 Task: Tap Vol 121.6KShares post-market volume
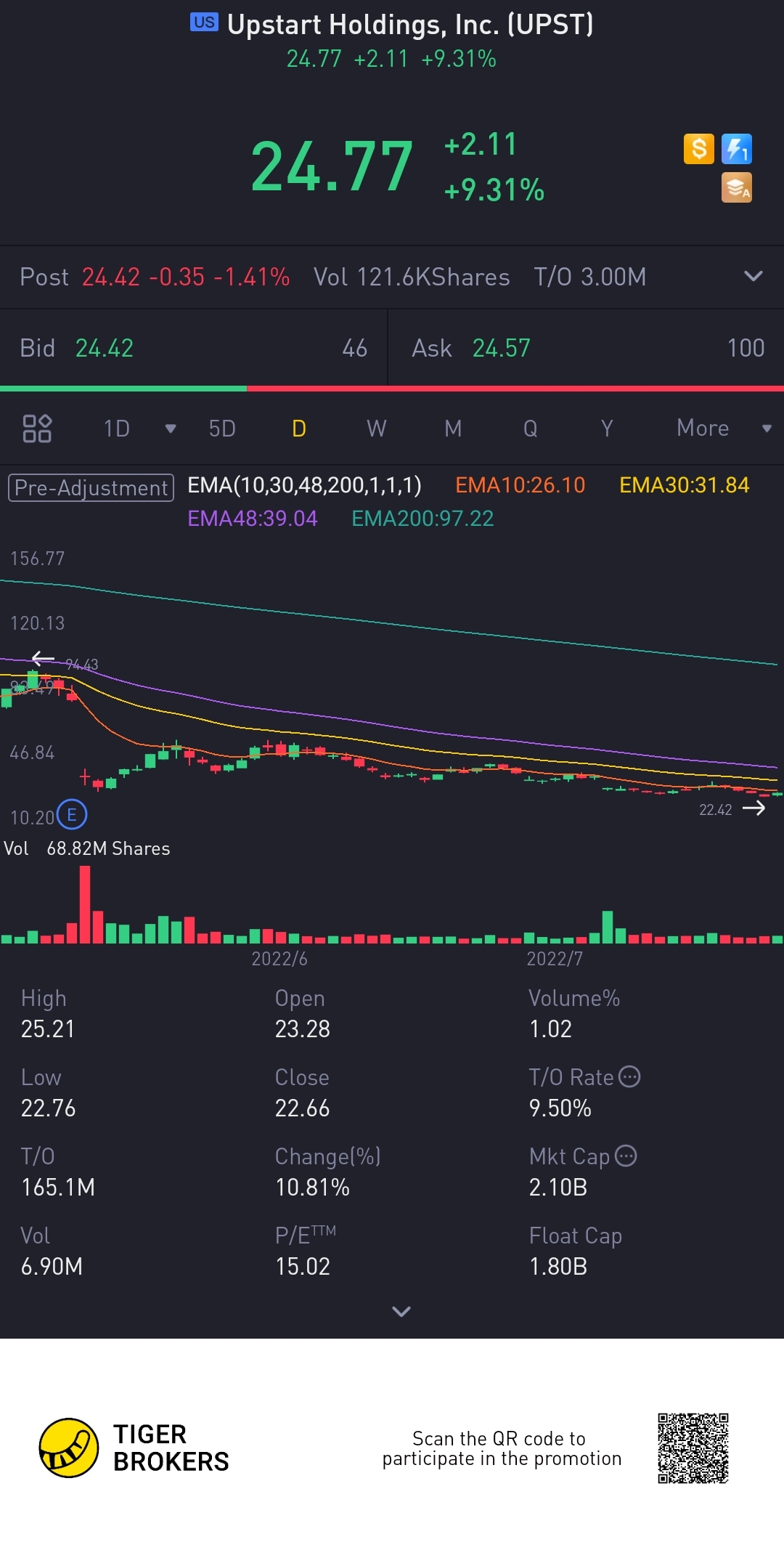(x=412, y=277)
